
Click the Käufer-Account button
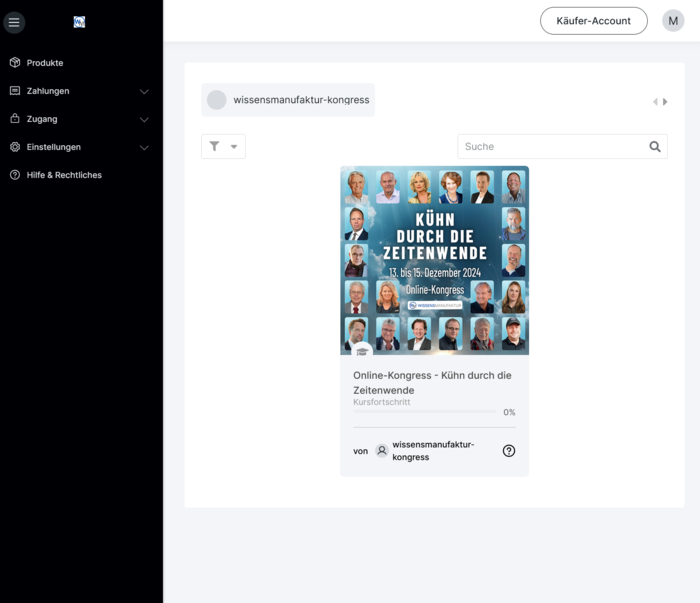(594, 21)
